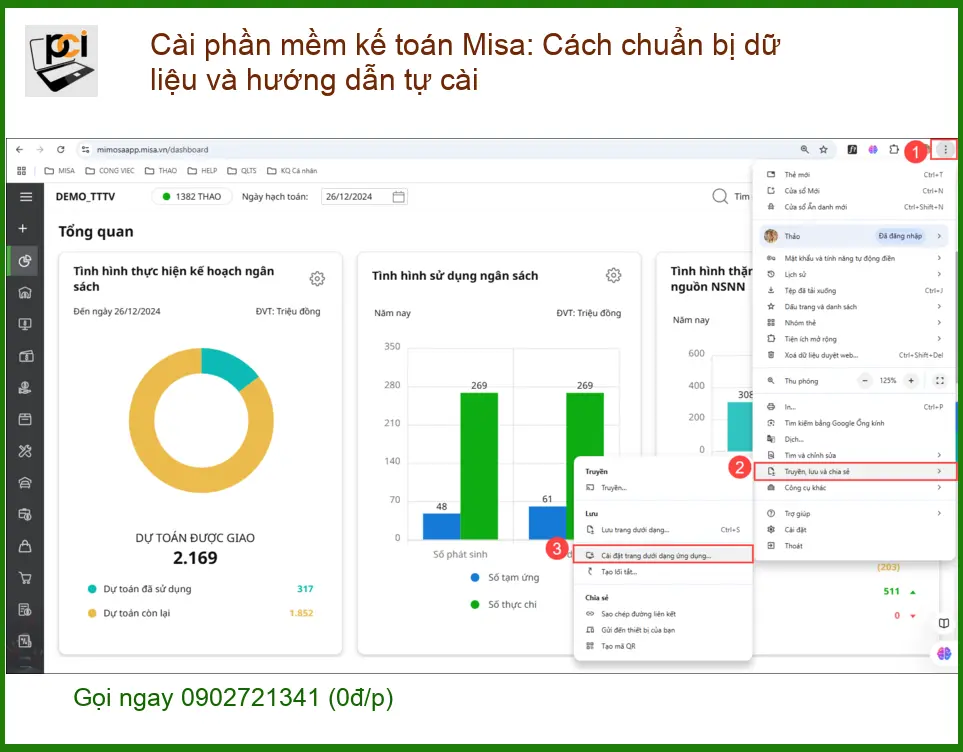Expand Dấu trang và danh sách submenu

point(939,307)
